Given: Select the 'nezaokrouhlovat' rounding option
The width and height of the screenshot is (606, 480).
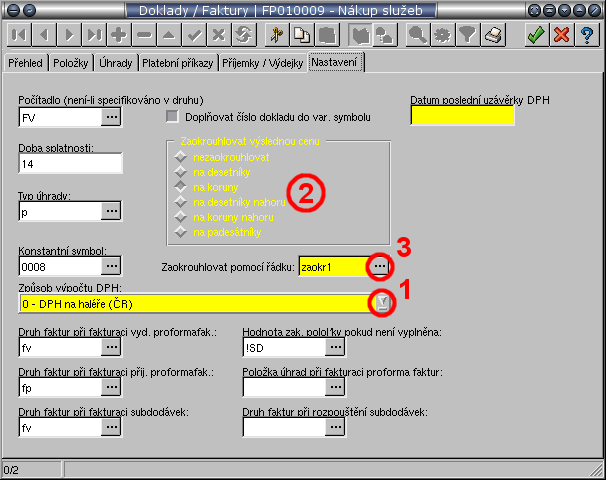Looking at the screenshot, I should point(180,157).
